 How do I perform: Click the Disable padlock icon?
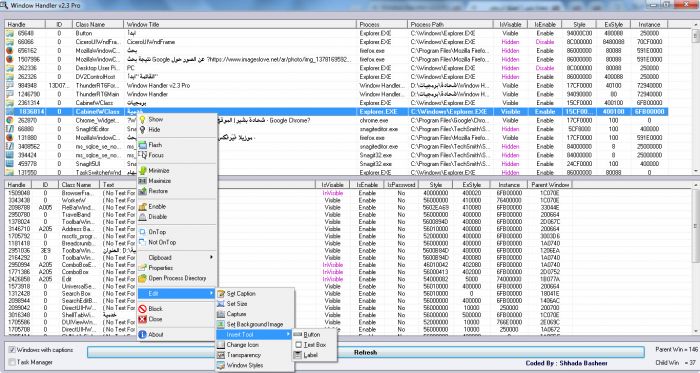pyautogui.click(x=142, y=217)
